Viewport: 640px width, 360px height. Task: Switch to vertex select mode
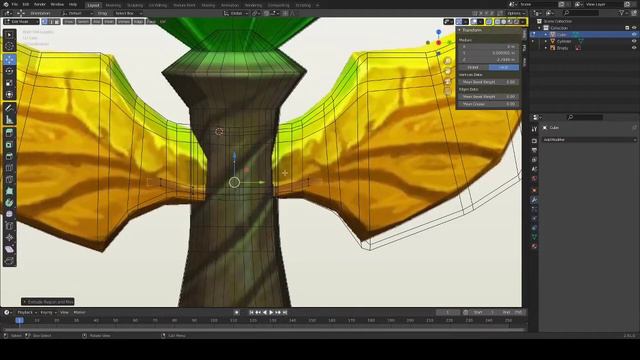44,21
